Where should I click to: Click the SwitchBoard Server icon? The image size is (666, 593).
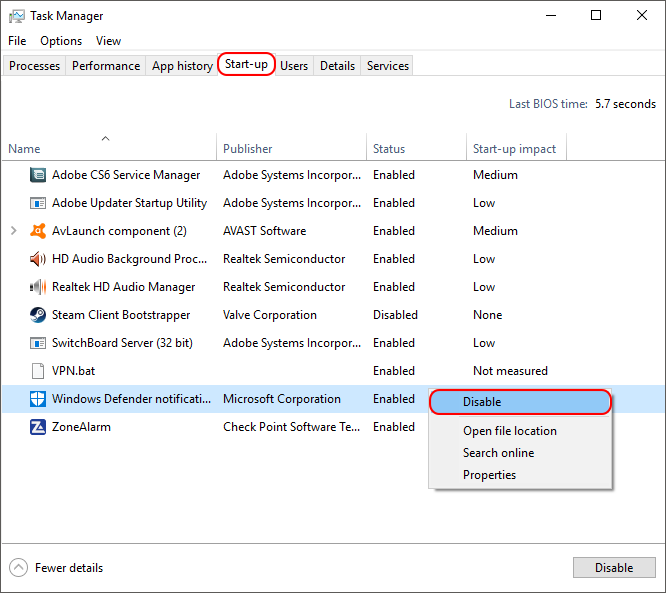pyautogui.click(x=38, y=343)
